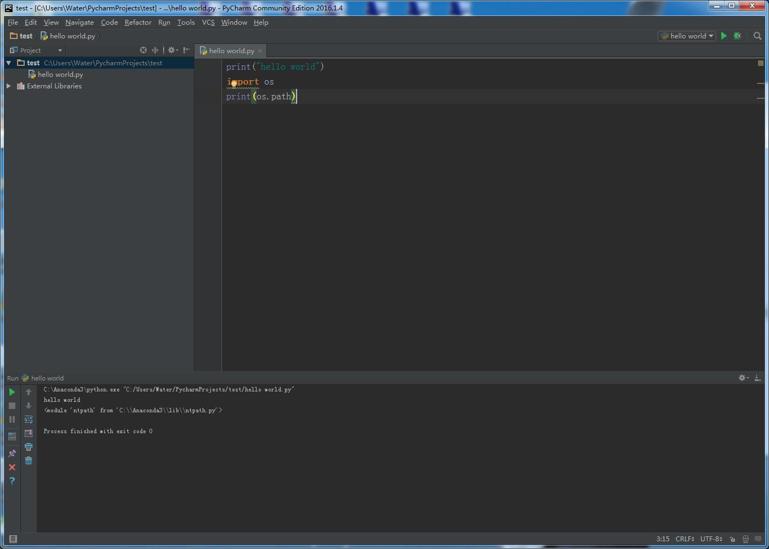Hide the Run tool window
This screenshot has width=769, height=549.
click(757, 378)
